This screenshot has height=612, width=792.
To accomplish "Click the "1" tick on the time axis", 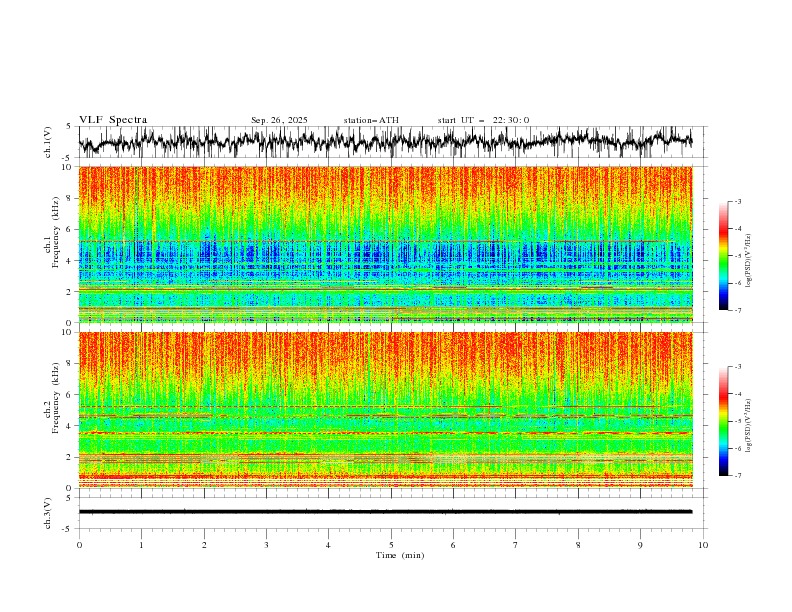I will [141, 545].
